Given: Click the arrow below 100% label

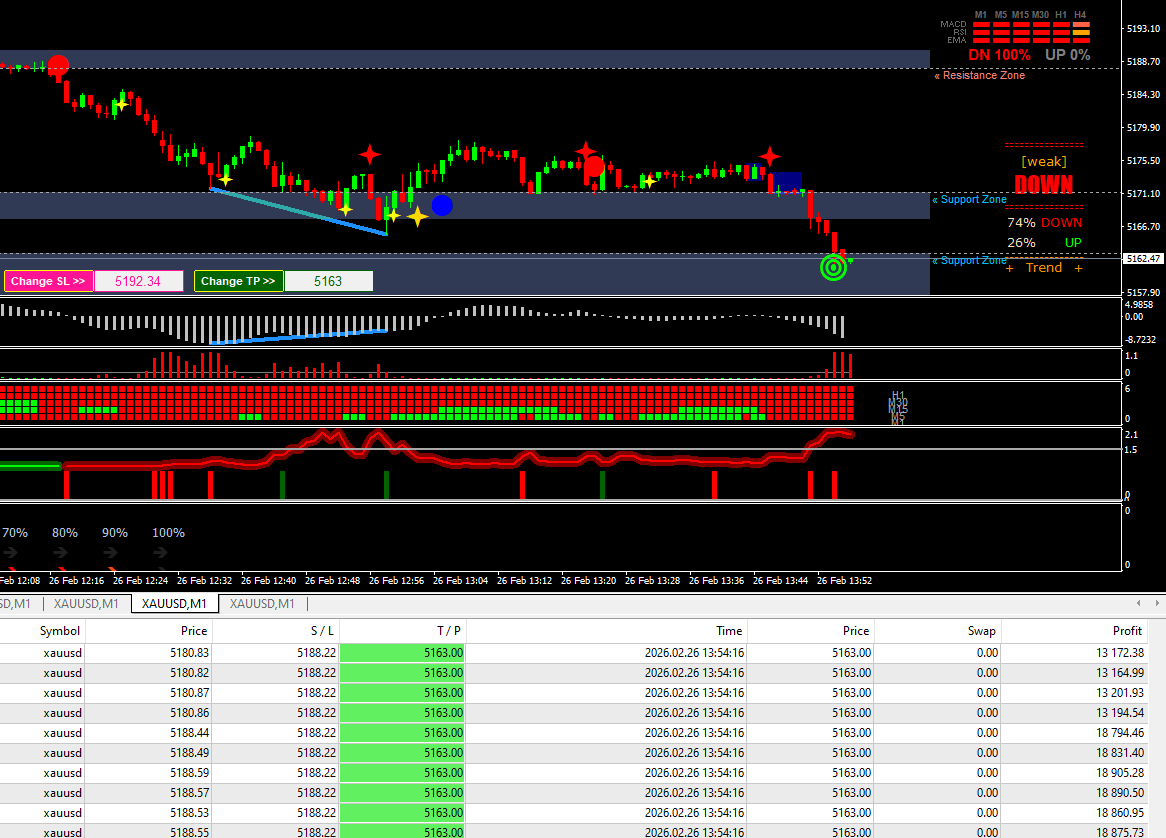Looking at the screenshot, I should [161, 552].
